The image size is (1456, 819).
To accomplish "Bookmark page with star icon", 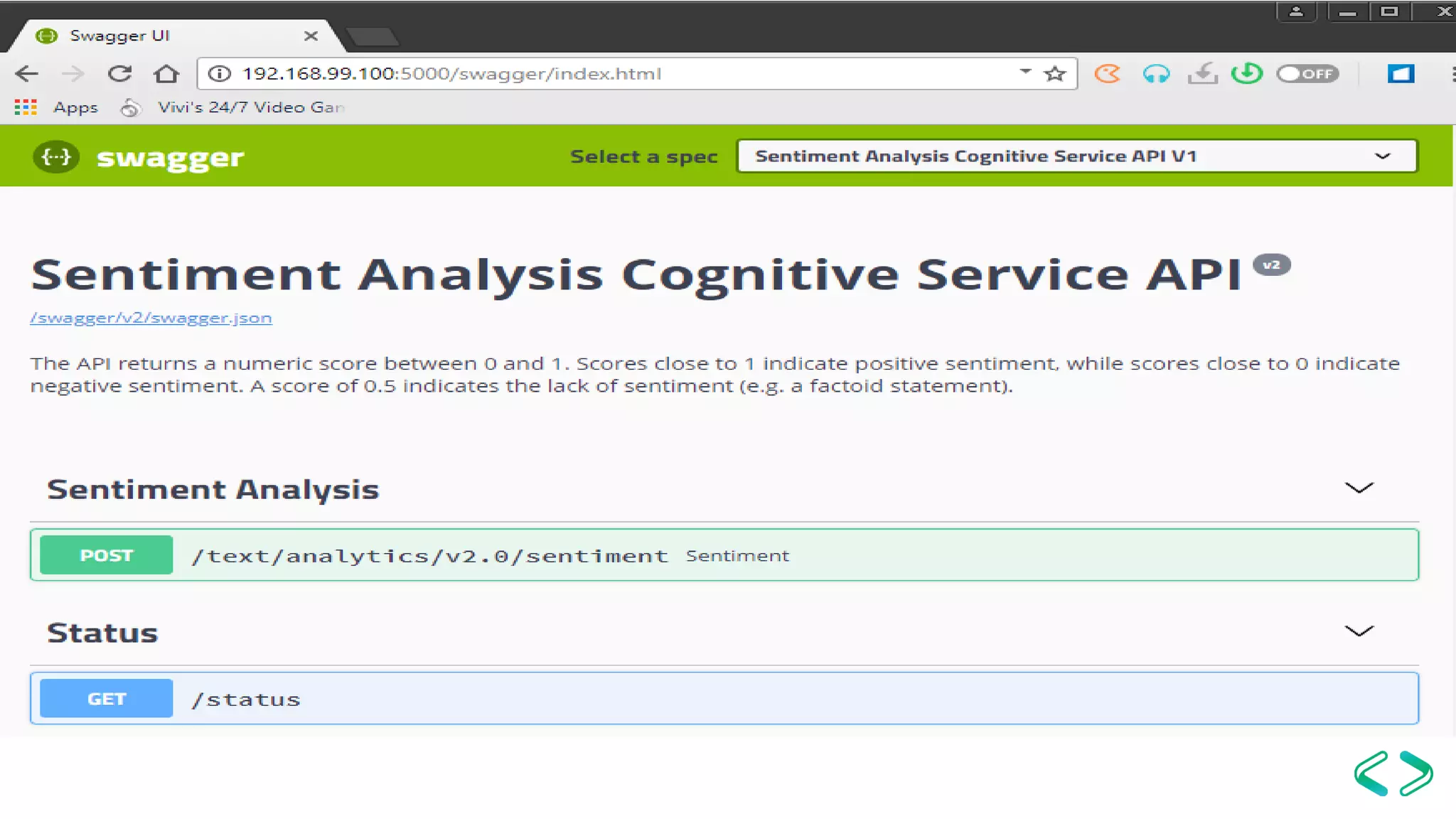I will [1055, 74].
